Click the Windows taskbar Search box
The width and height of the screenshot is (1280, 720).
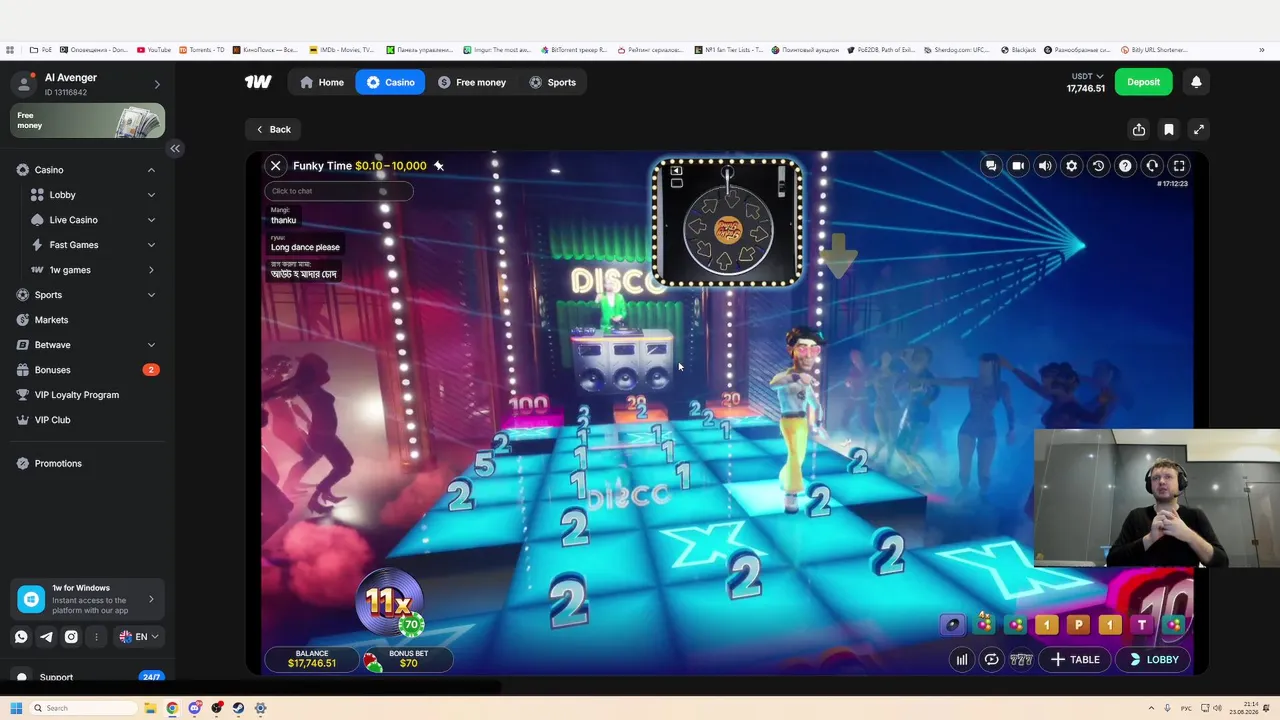(x=84, y=708)
